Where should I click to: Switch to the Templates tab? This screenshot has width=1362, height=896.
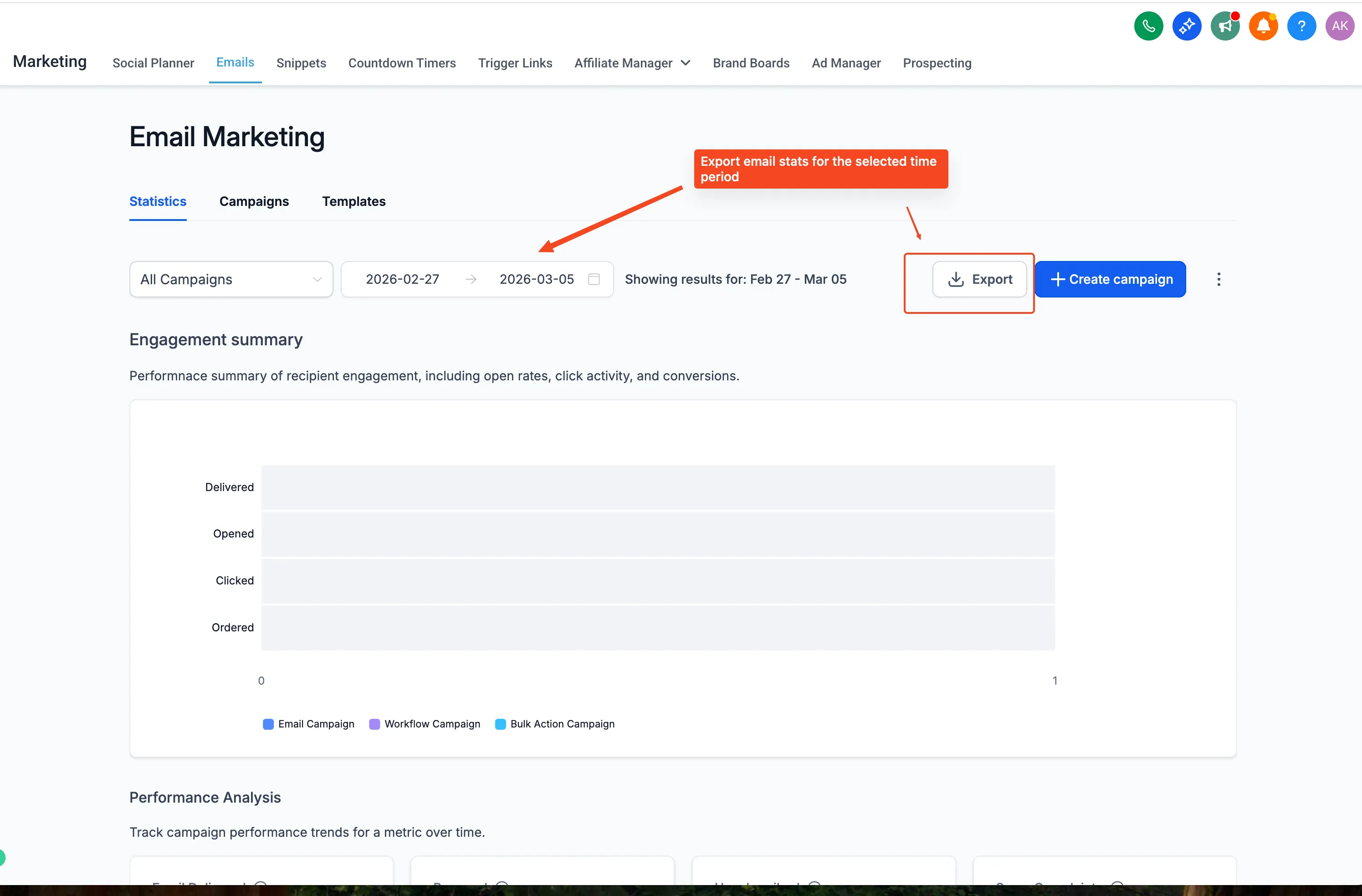pyautogui.click(x=353, y=201)
